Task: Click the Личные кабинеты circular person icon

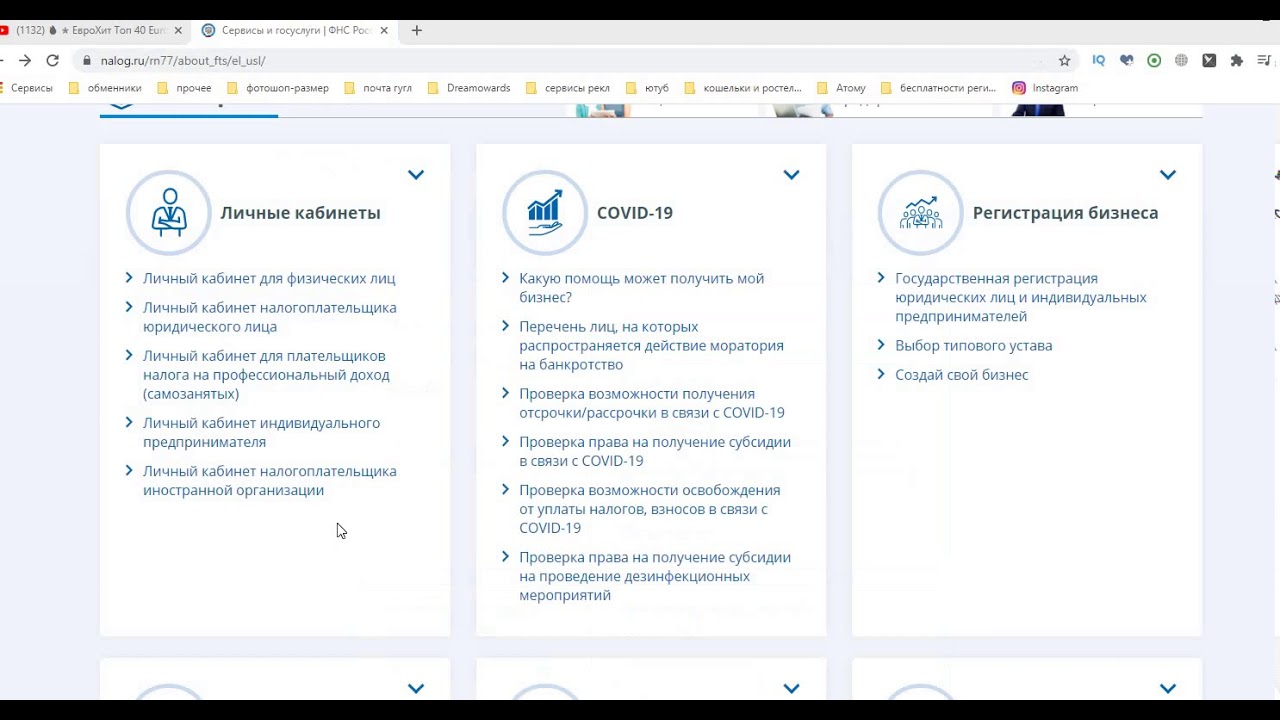Action: pos(169,213)
